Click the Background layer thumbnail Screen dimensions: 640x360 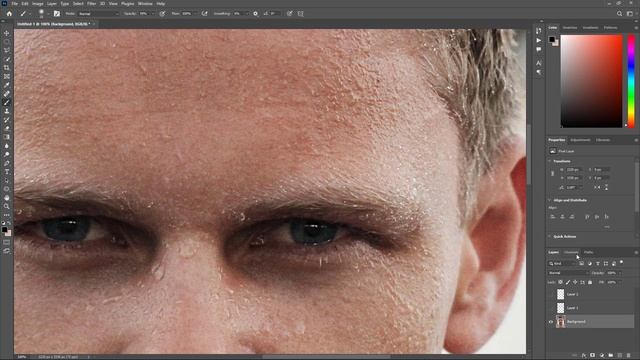tap(561, 322)
